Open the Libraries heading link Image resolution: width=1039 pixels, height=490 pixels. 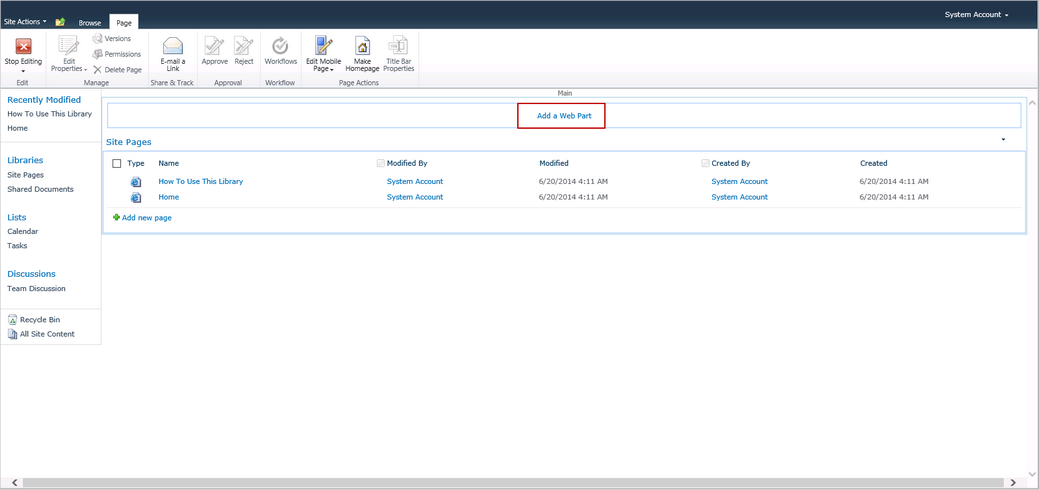[25, 160]
